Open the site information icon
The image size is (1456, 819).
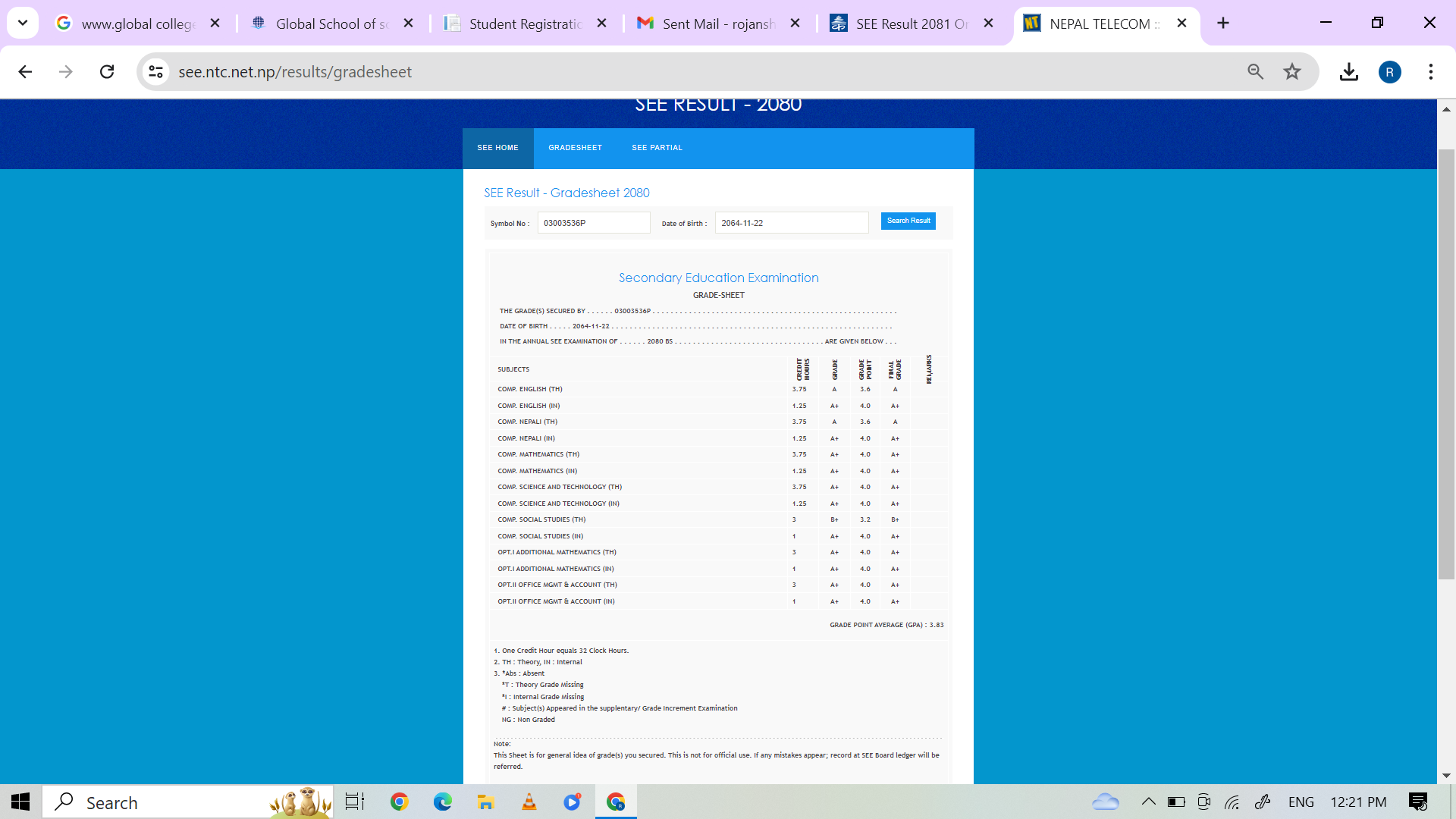[155, 71]
